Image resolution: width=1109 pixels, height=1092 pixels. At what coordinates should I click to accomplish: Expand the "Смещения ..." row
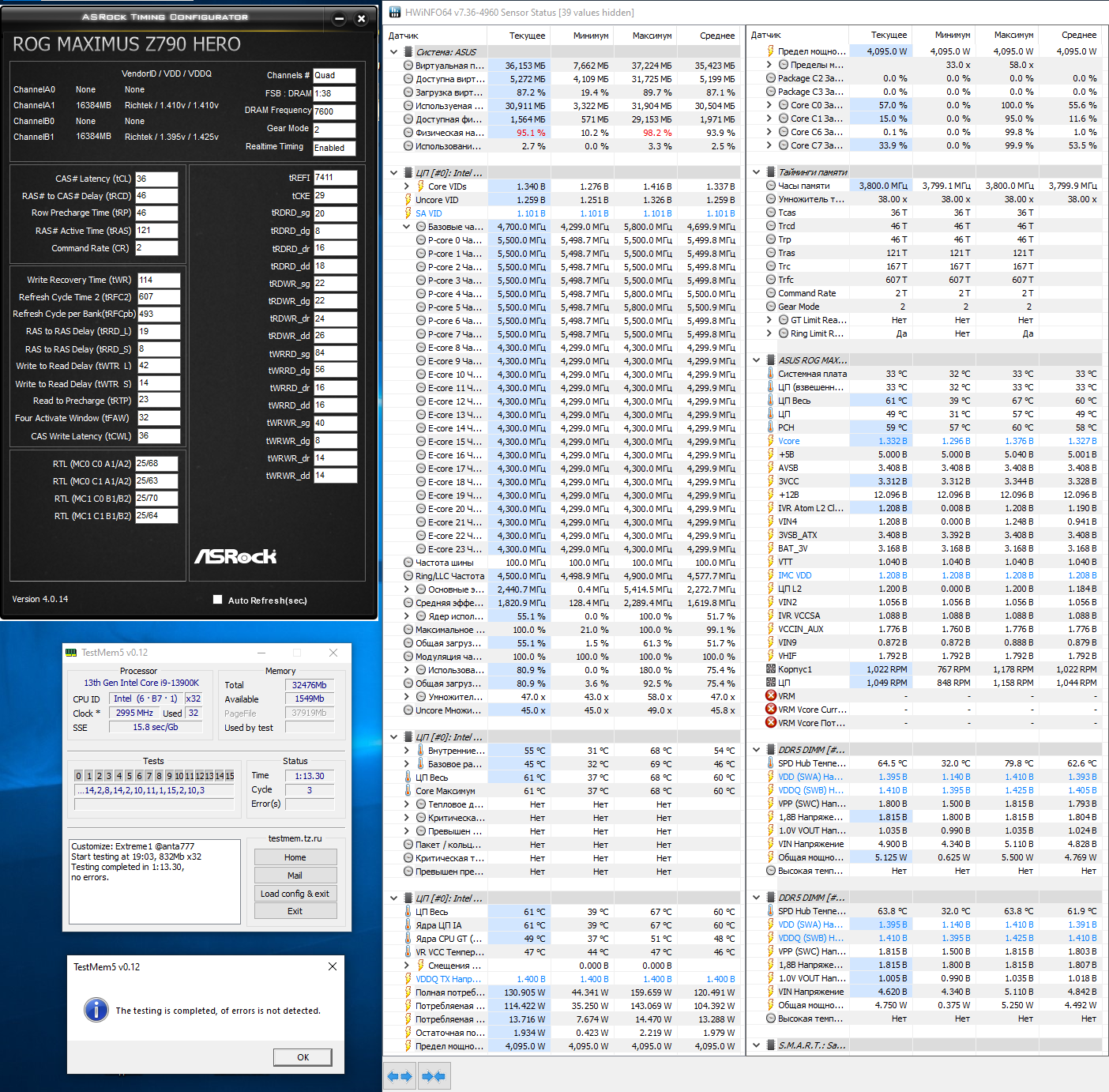pyautogui.click(x=407, y=966)
